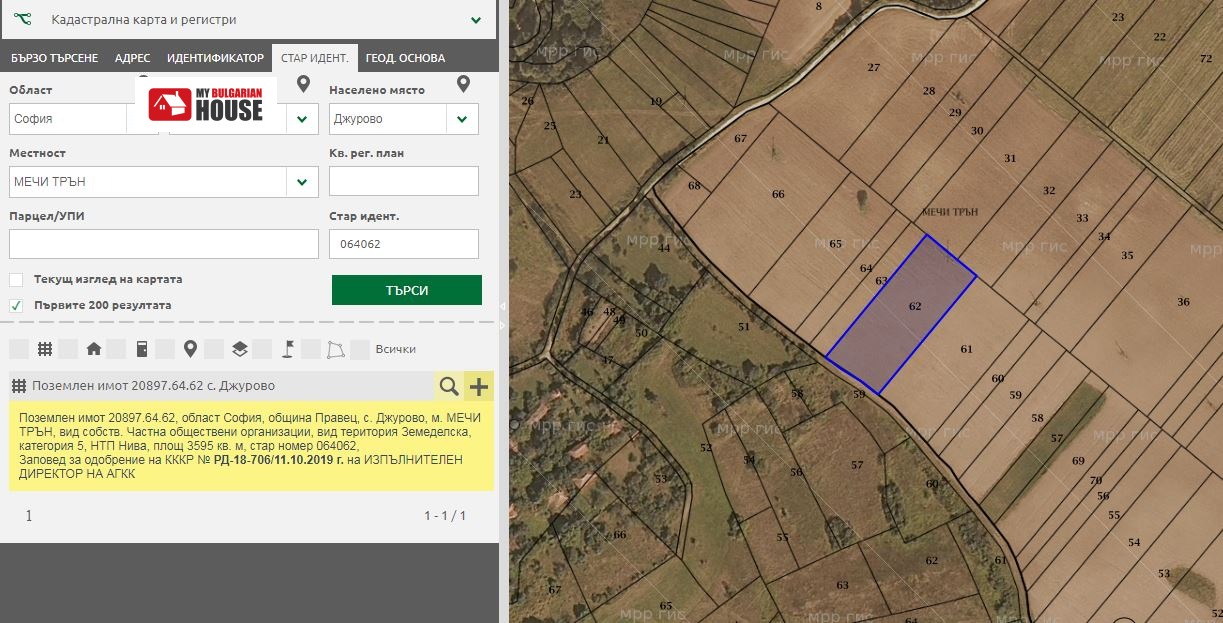This screenshot has width=1223, height=623.
Task: Click the map pin icon in filter row
Action: [190, 349]
